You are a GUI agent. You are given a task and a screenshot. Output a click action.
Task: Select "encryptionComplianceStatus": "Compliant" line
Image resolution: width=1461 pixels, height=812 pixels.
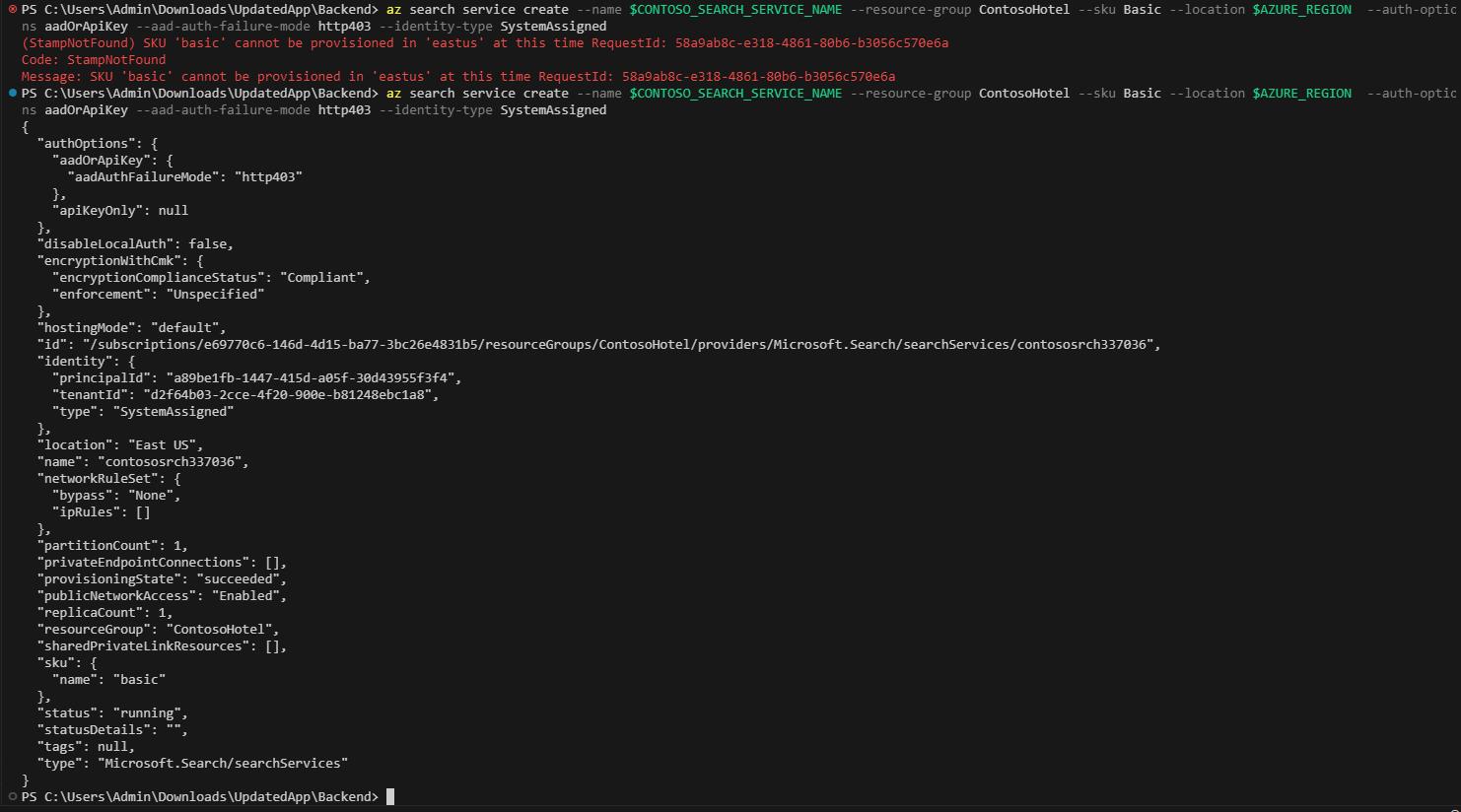[x=212, y=278]
